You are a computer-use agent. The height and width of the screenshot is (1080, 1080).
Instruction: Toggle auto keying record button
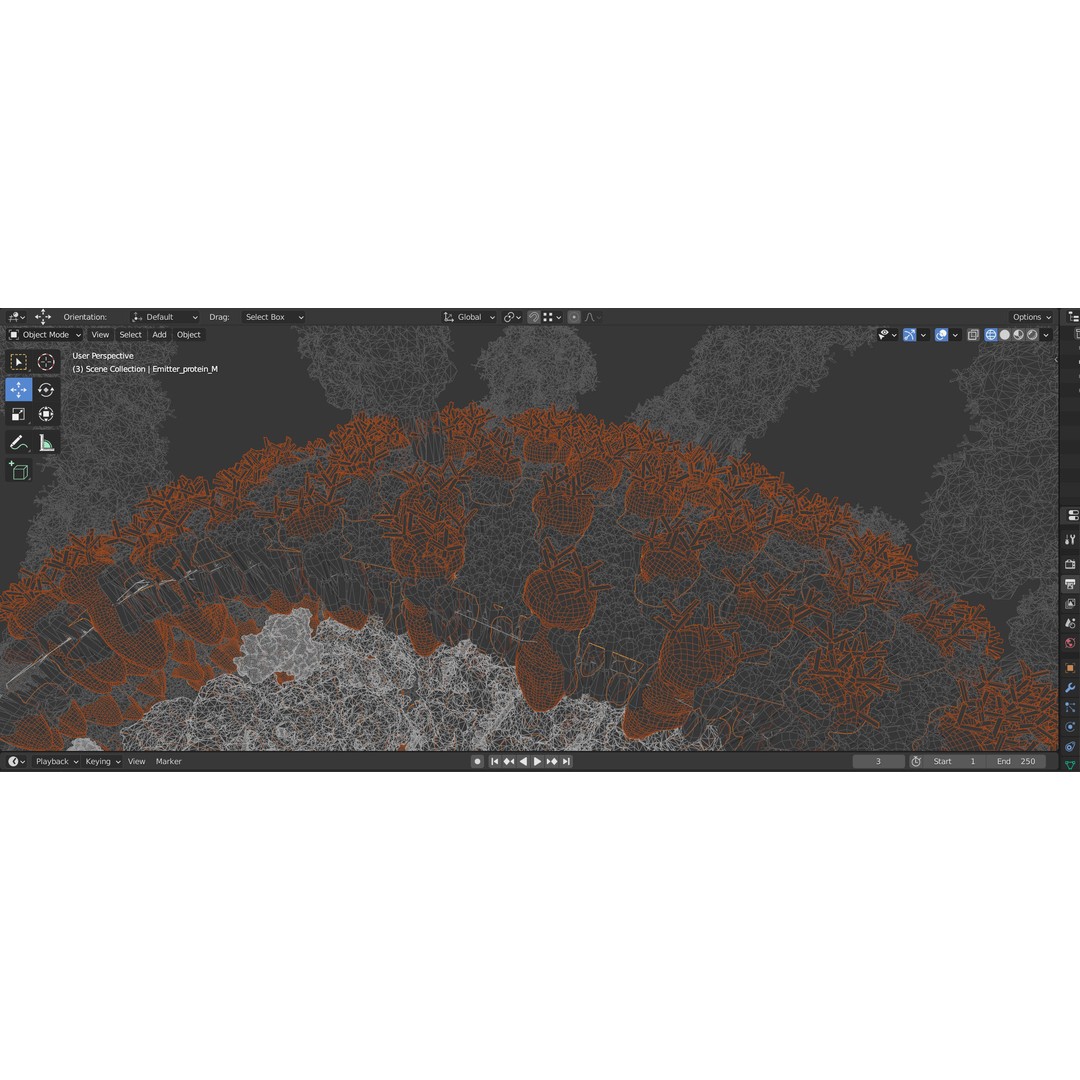point(477,761)
